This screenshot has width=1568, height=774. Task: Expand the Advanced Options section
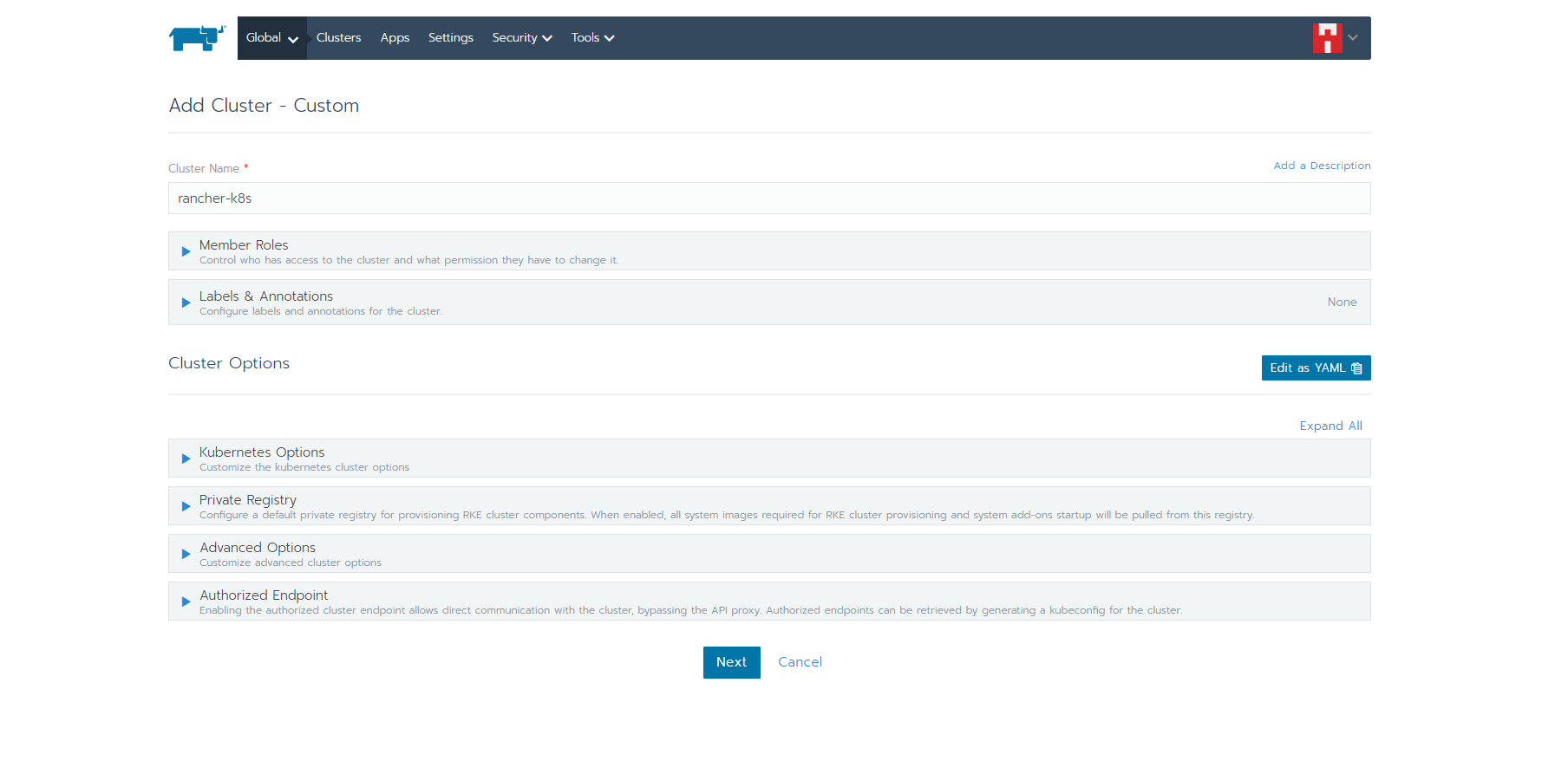[769, 554]
